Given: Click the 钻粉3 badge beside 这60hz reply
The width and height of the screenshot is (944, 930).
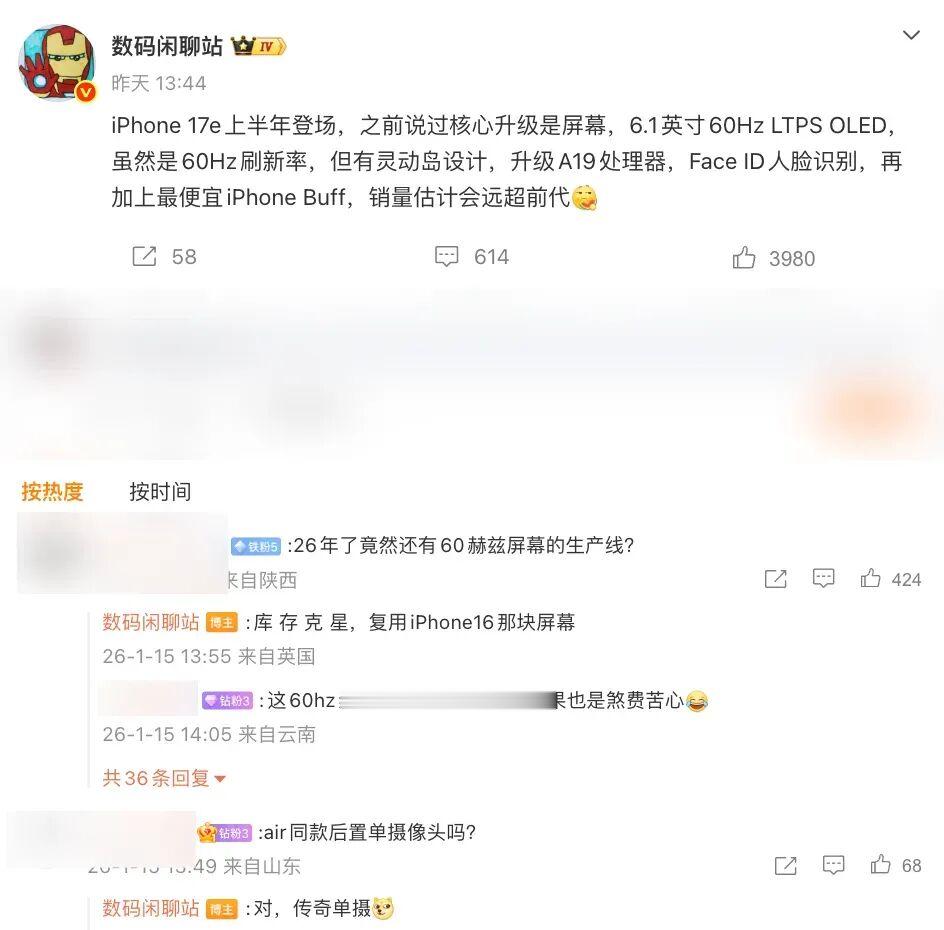Looking at the screenshot, I should [x=227, y=700].
